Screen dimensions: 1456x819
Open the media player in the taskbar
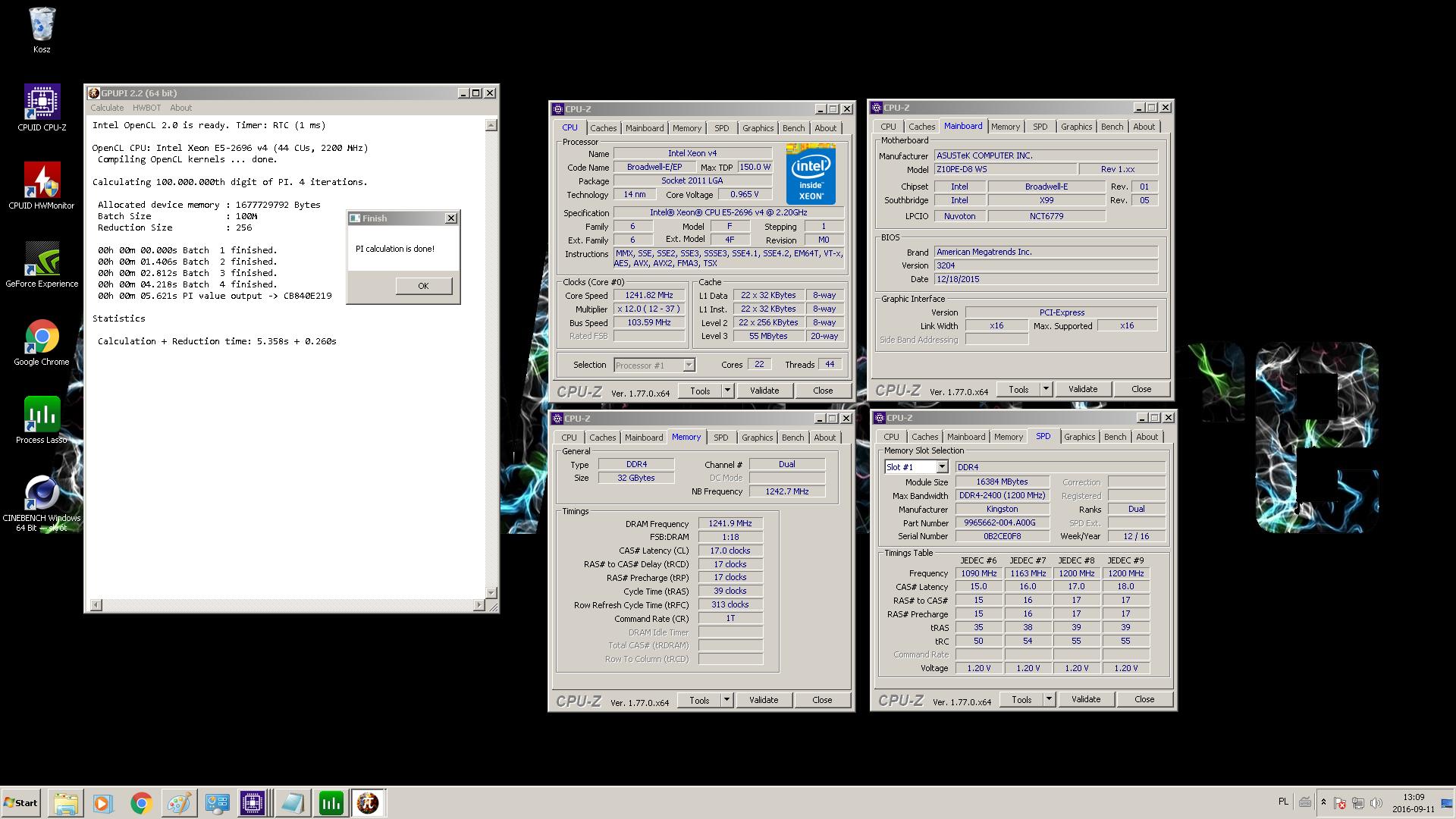(x=102, y=803)
